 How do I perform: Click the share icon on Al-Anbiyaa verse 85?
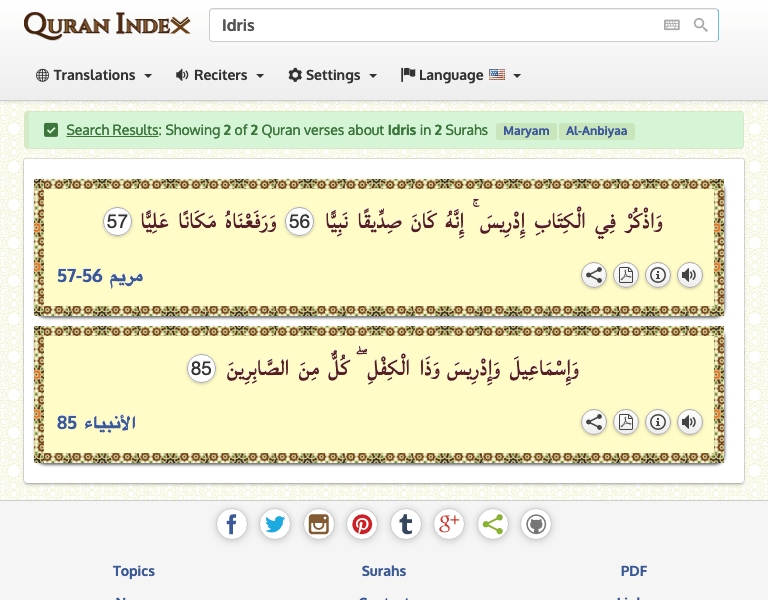click(x=594, y=423)
